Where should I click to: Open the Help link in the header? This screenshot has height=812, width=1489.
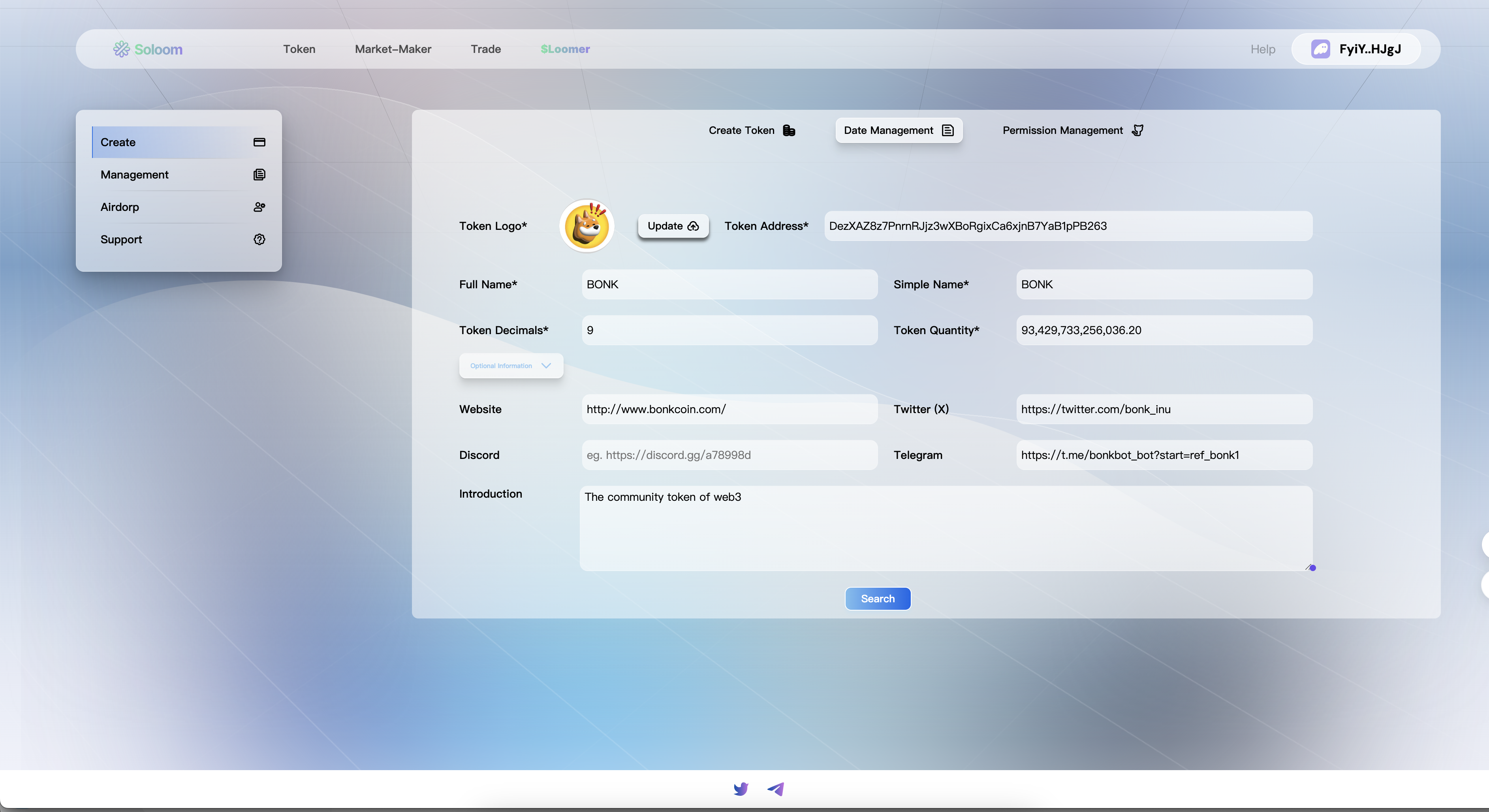pyautogui.click(x=1262, y=49)
